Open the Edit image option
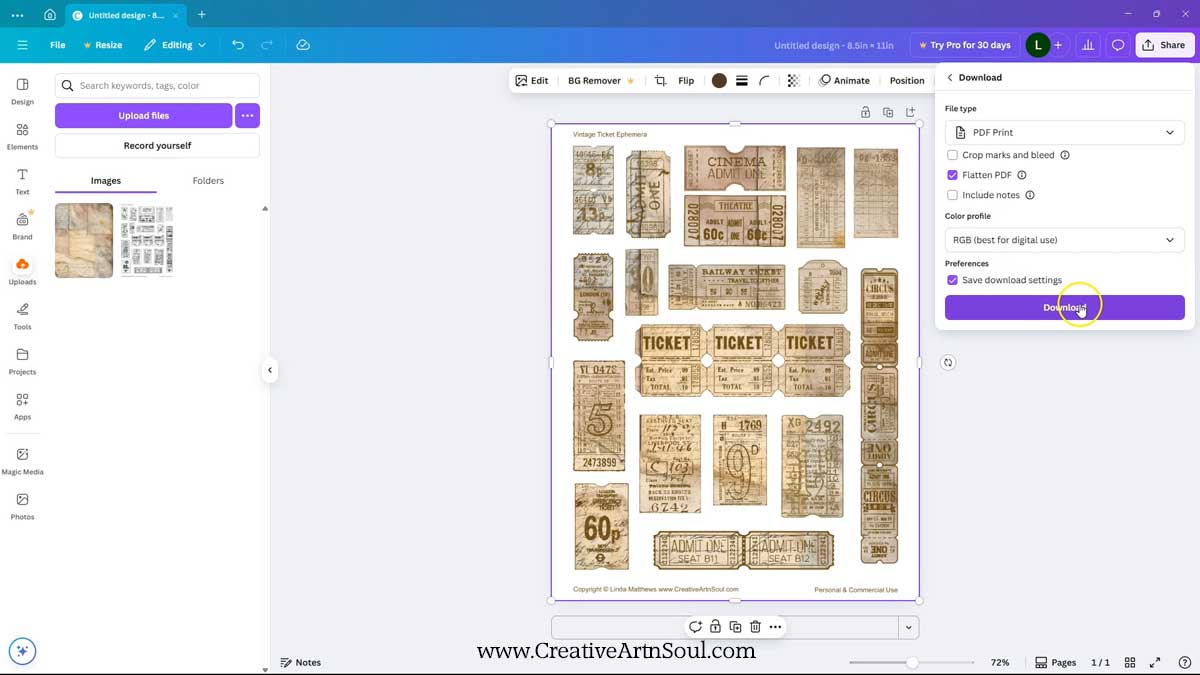1200x675 pixels. (532, 81)
